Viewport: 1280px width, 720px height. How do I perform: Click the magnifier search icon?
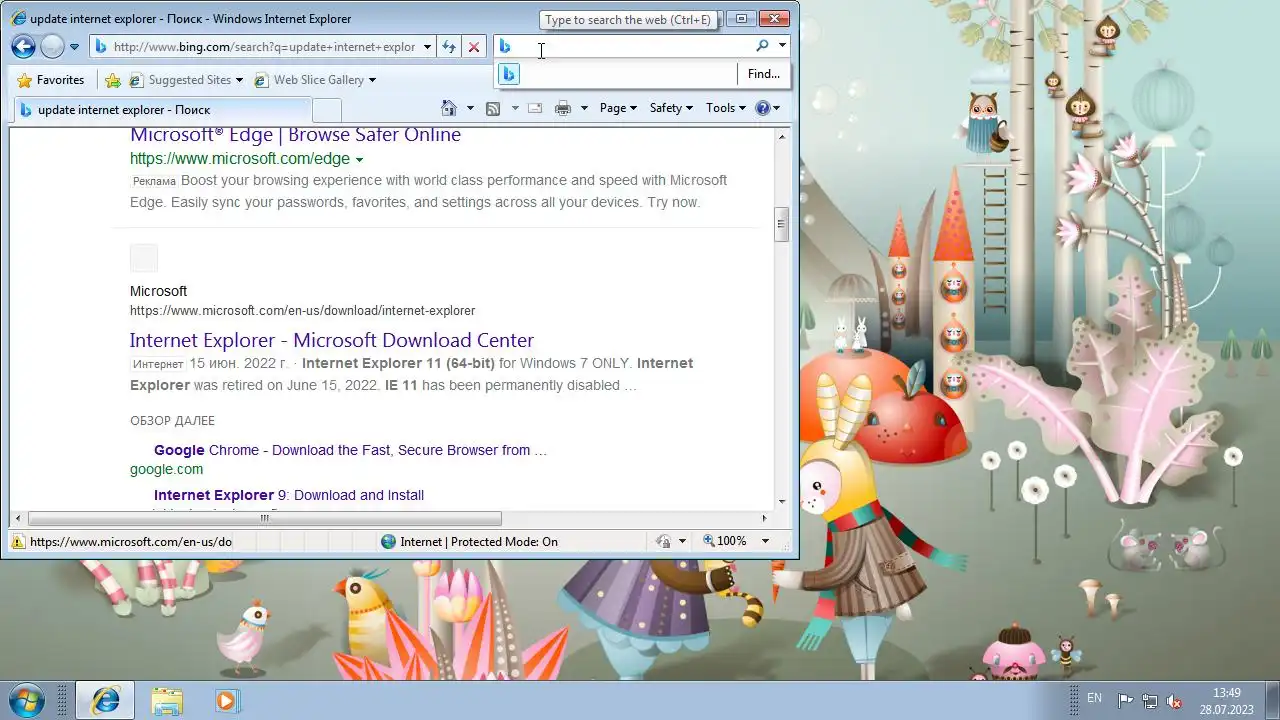(x=762, y=46)
